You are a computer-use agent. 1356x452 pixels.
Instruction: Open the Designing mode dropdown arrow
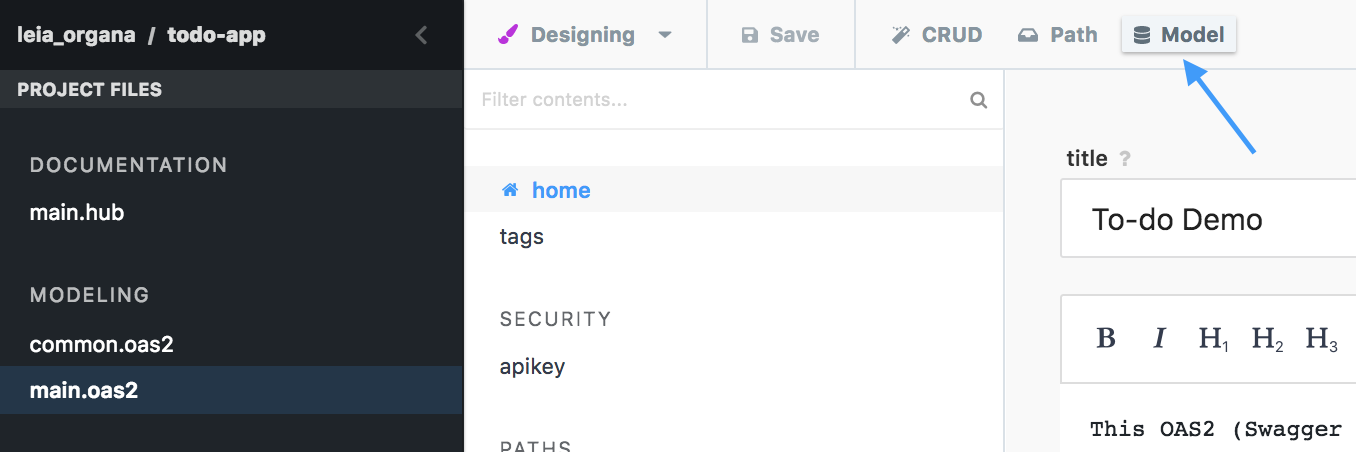665,35
